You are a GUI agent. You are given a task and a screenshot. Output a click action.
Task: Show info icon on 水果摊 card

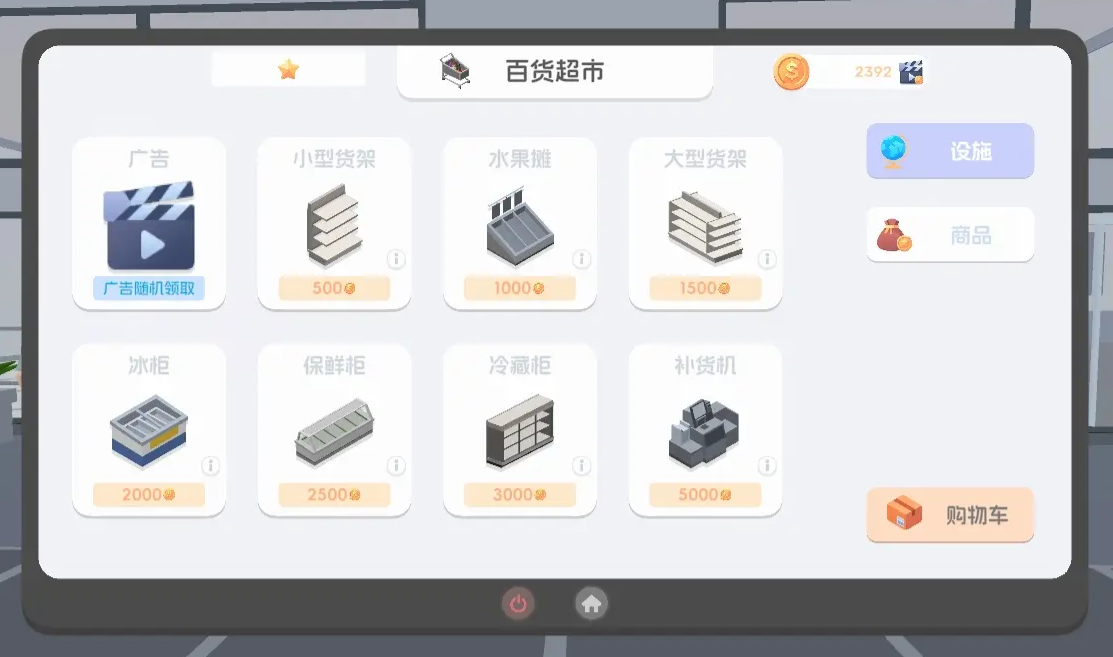tap(581, 259)
